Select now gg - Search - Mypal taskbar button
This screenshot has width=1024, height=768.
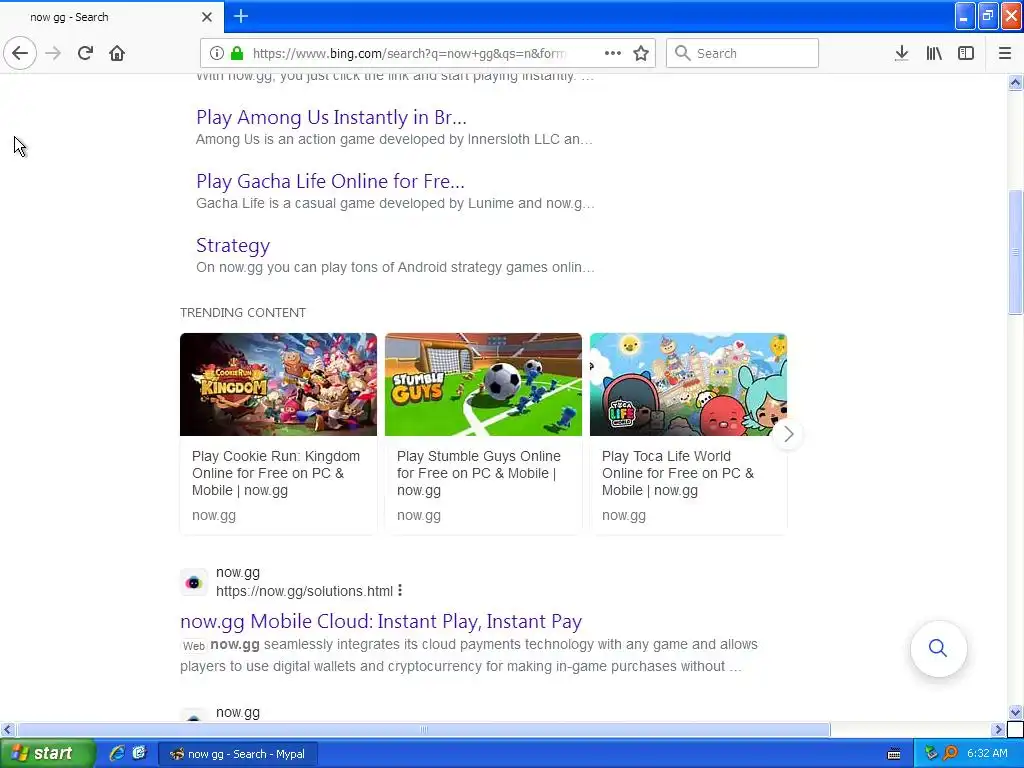(238, 754)
